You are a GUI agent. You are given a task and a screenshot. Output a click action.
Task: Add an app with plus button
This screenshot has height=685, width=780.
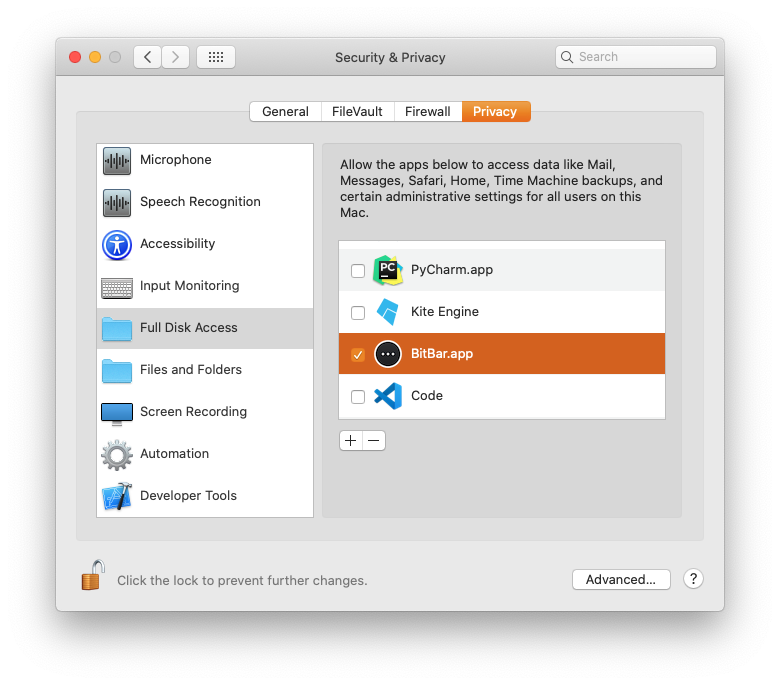tap(351, 441)
